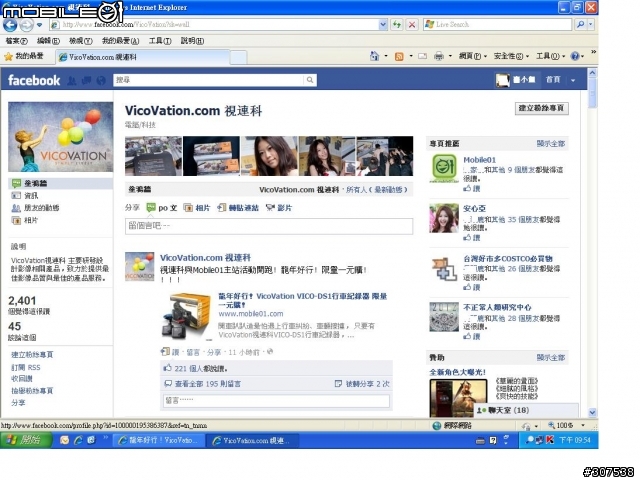The height and width of the screenshot is (480, 640).
Task: Open the Facebook account dropdown arrow
Action: pos(573,80)
